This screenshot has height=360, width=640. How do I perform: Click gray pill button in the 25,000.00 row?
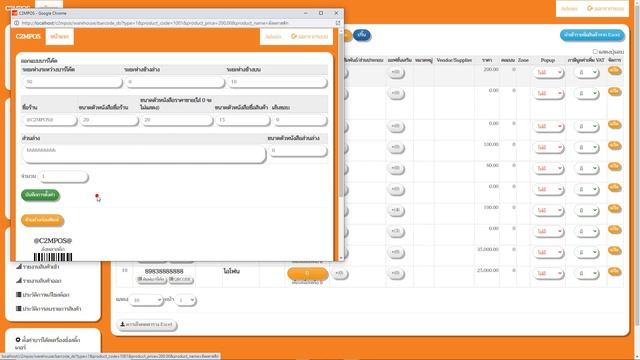click(x=396, y=273)
